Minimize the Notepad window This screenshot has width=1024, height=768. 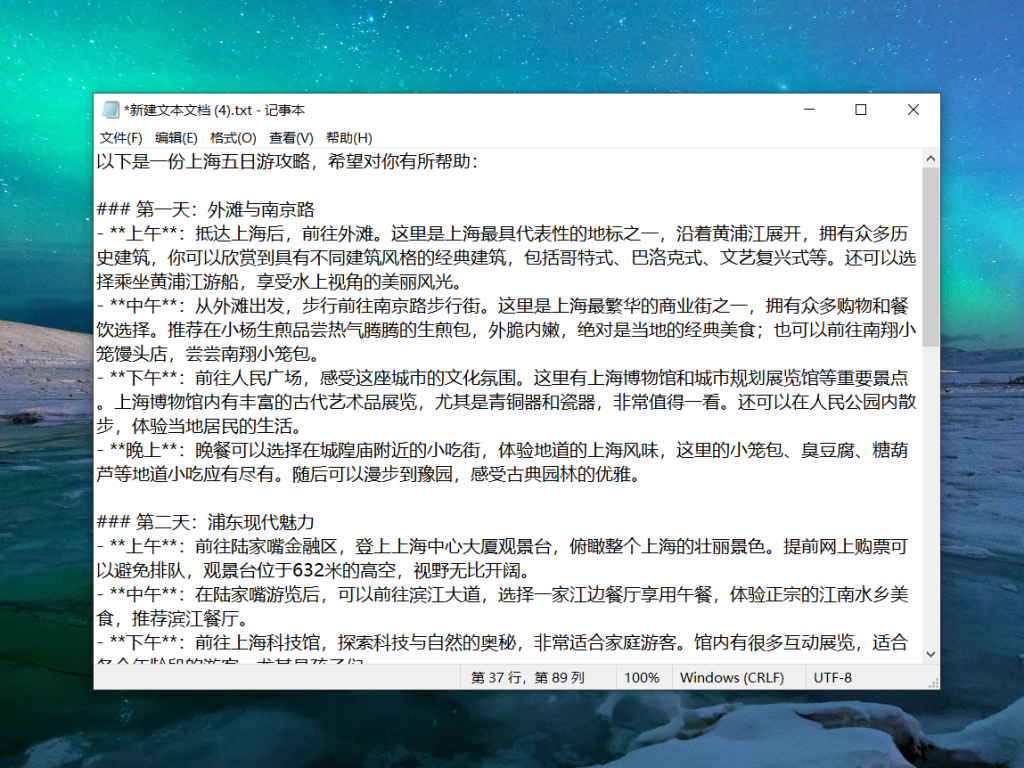[x=809, y=110]
